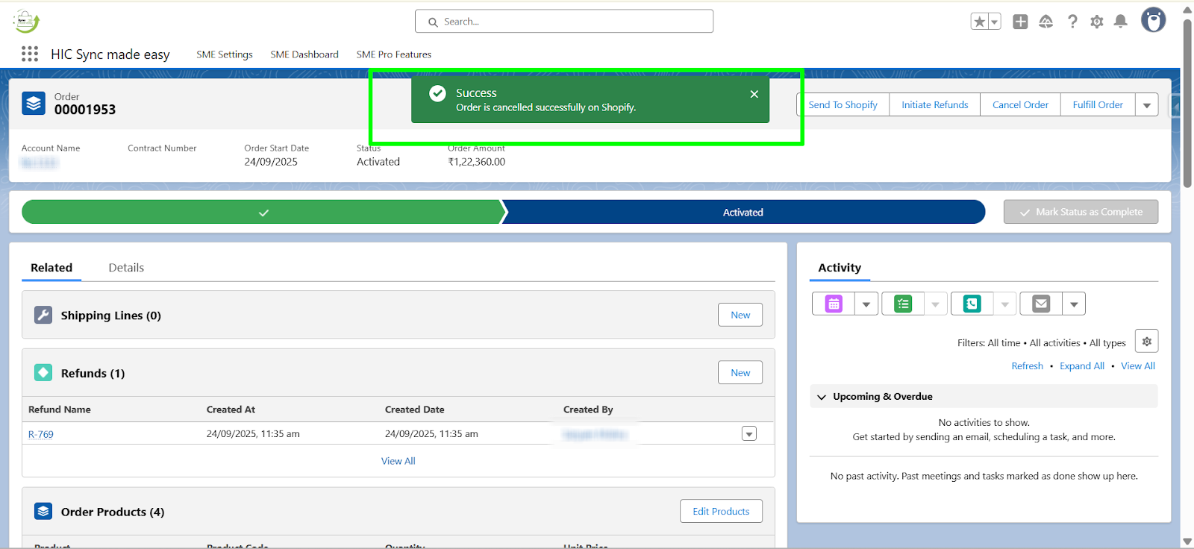Click the Send To Shopify button
Viewport: 1194px width, 549px height.
point(843,105)
